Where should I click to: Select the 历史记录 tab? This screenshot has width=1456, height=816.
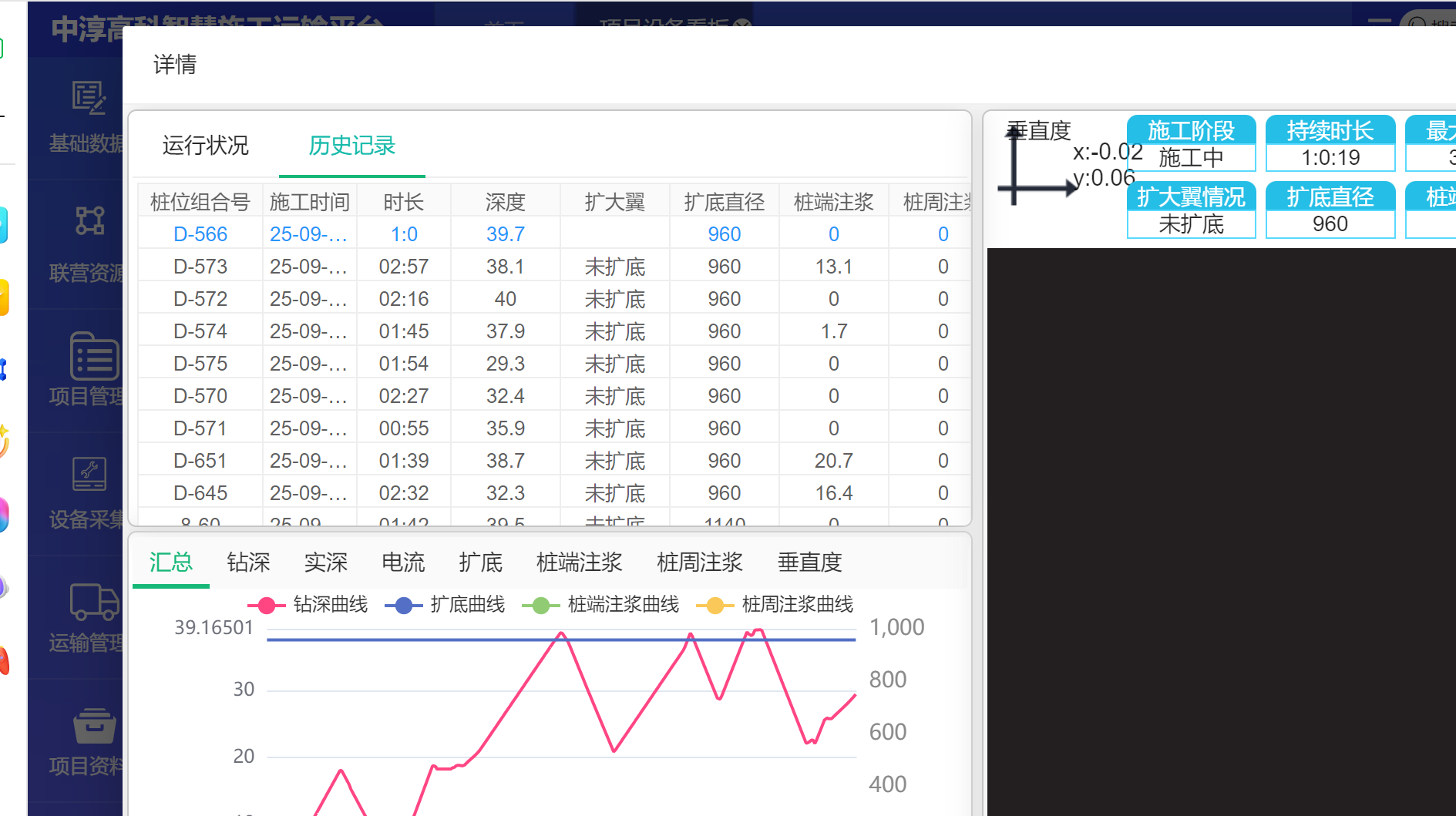tap(351, 146)
